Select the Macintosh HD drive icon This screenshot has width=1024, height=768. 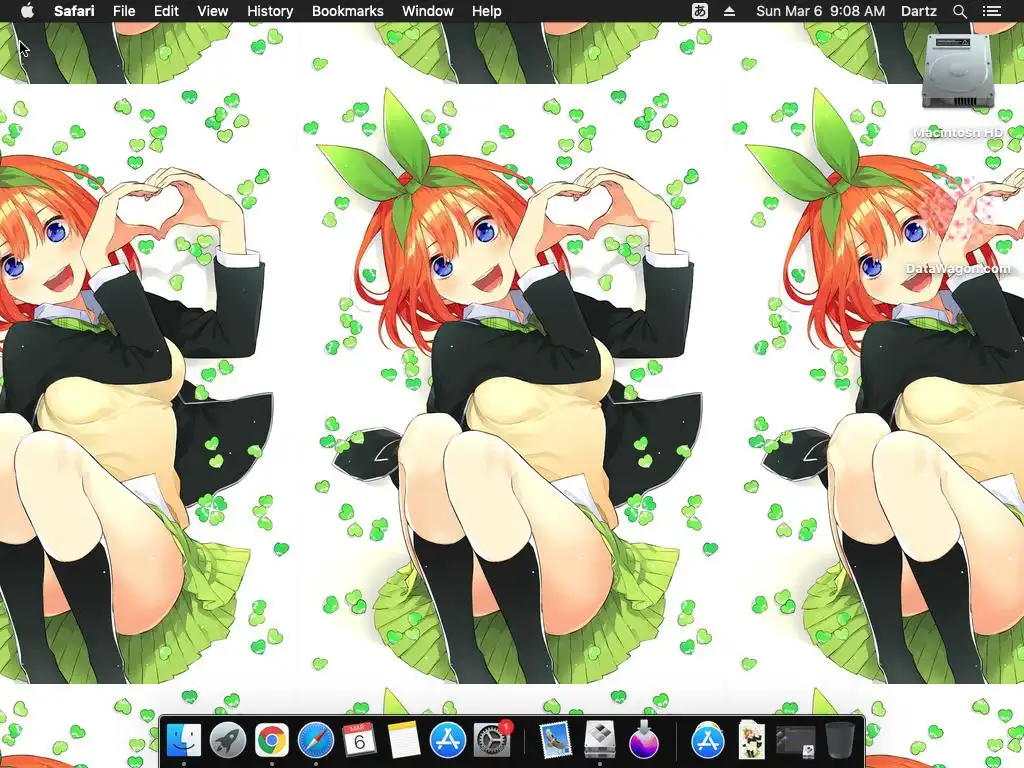[x=958, y=72]
